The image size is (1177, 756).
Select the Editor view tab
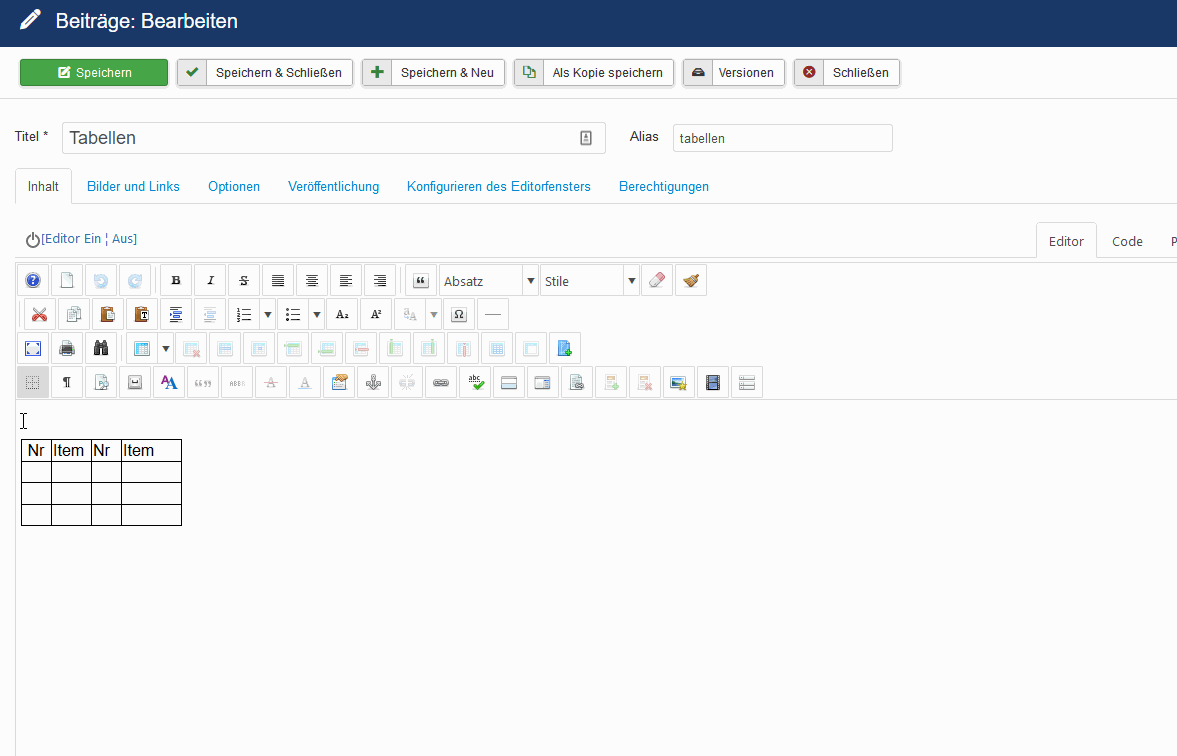tap(1066, 241)
